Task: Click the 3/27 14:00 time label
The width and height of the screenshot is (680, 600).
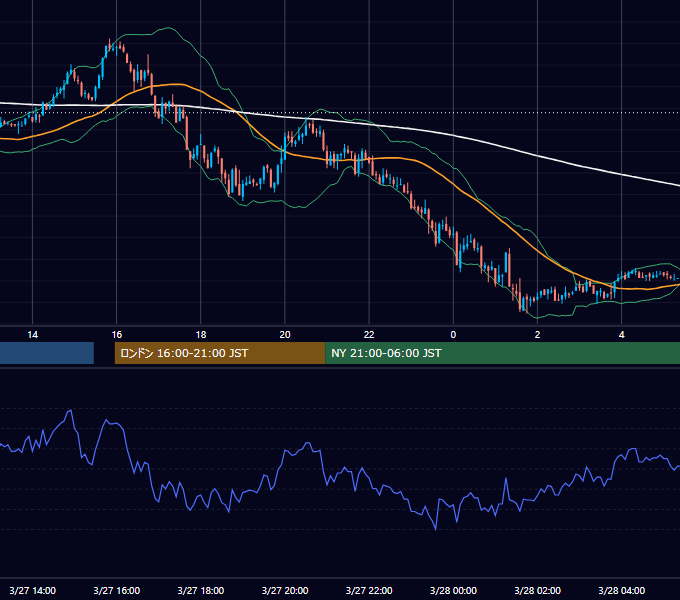Action: pos(33,590)
